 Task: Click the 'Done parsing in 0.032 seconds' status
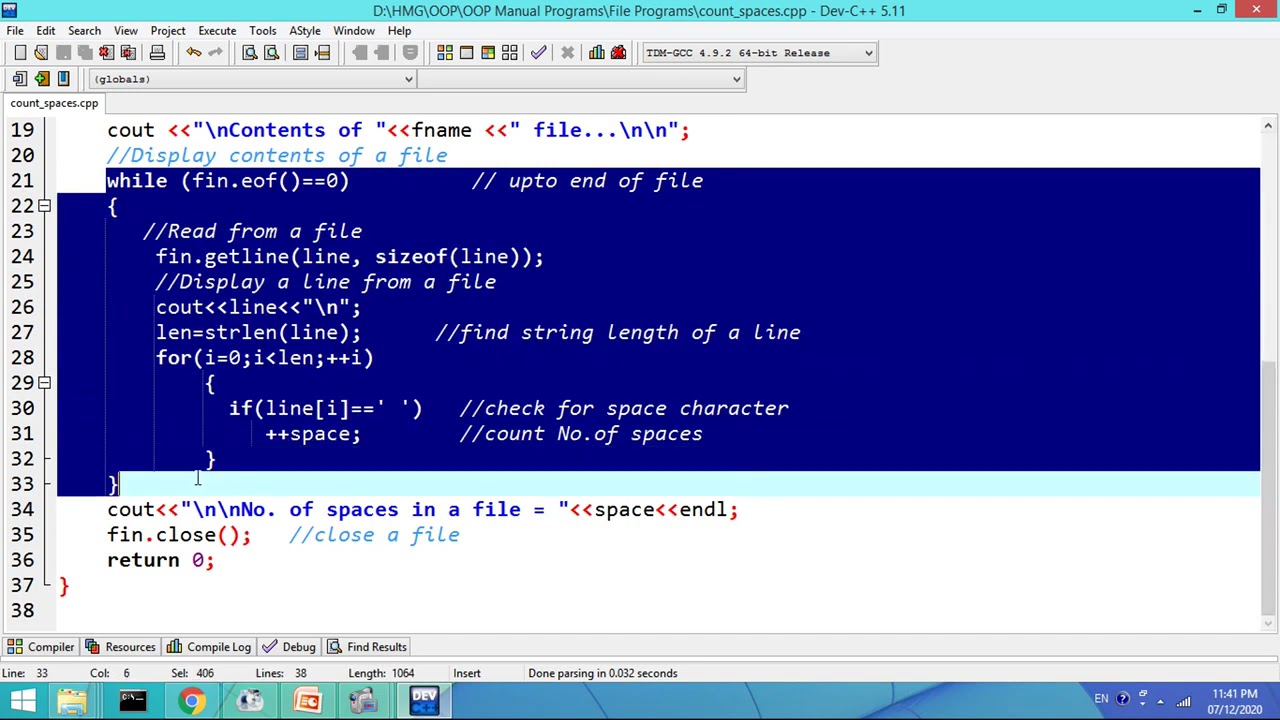[603, 673]
